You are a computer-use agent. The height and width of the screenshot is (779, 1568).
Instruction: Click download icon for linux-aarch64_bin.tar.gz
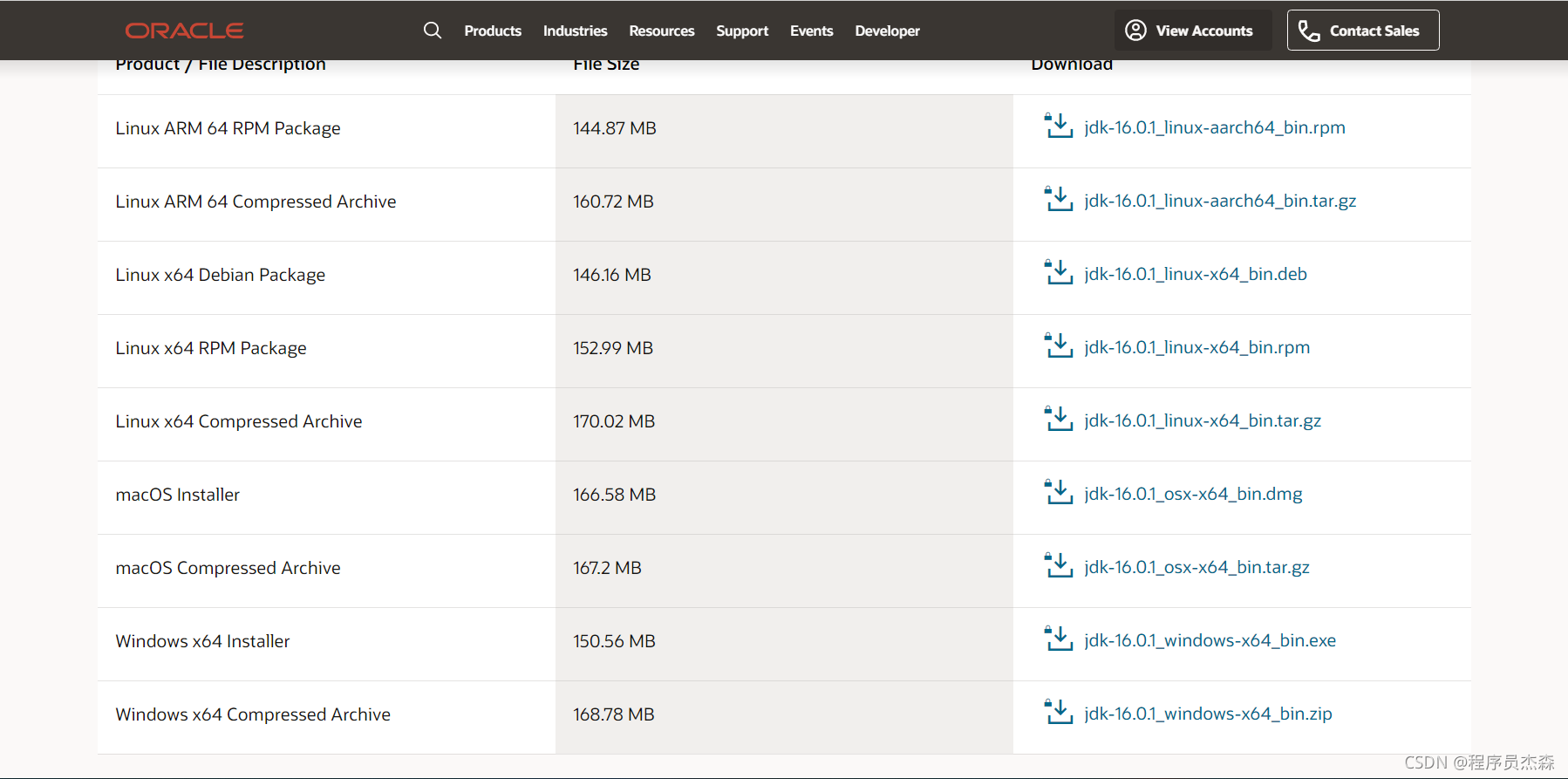[1059, 199]
